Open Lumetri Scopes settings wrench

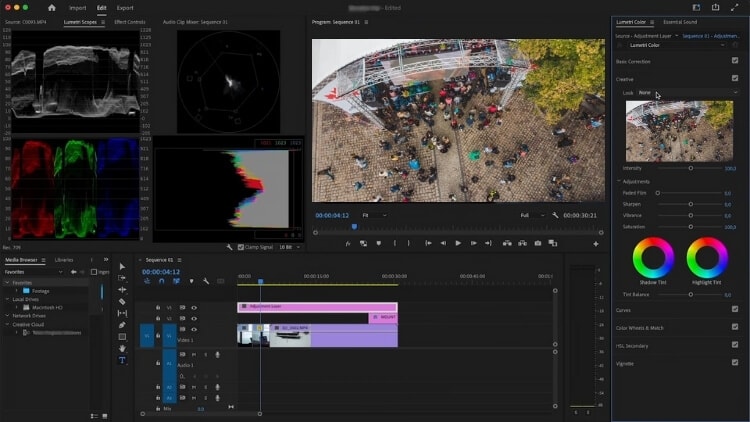[230, 247]
